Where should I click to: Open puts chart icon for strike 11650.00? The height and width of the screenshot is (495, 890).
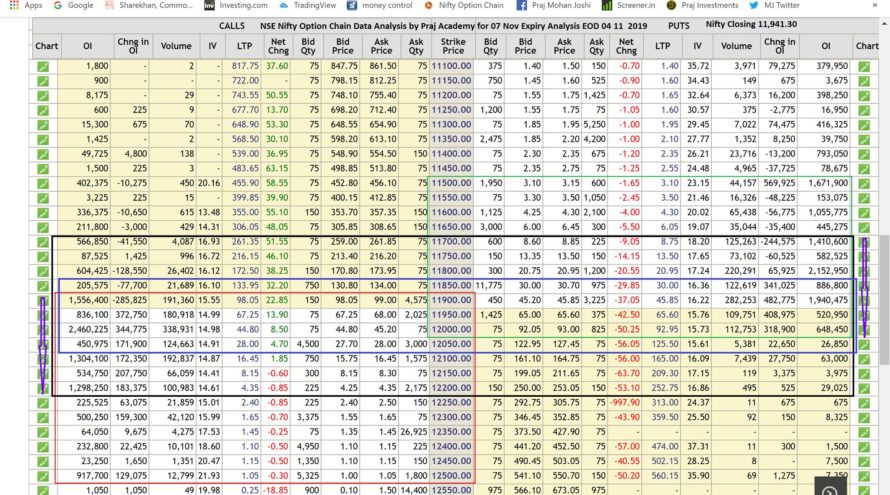(864, 228)
